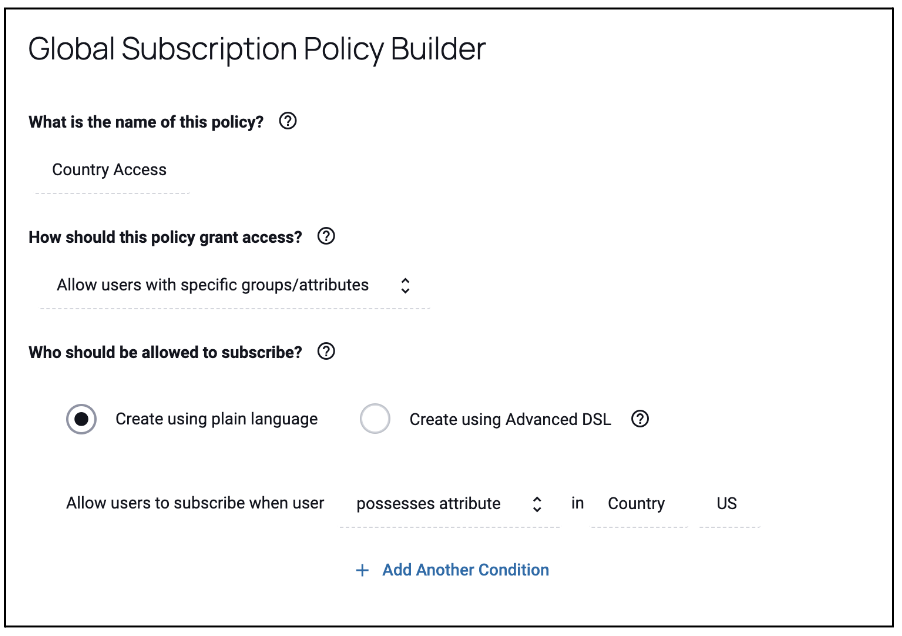The height and width of the screenshot is (636, 902).
Task: Click arrows on the access type selector
Action: (405, 286)
